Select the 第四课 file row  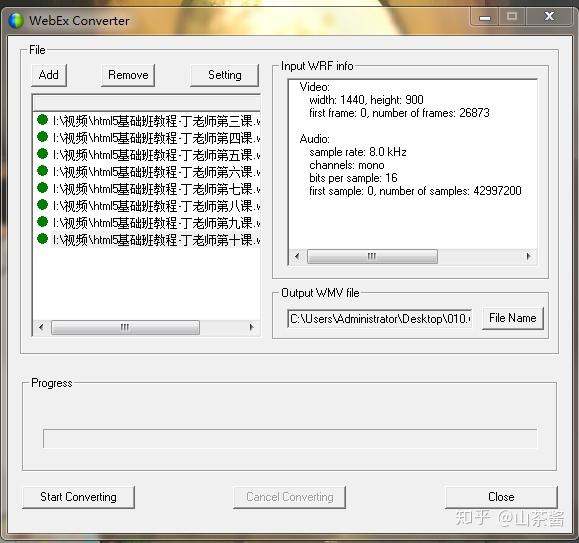(x=147, y=138)
